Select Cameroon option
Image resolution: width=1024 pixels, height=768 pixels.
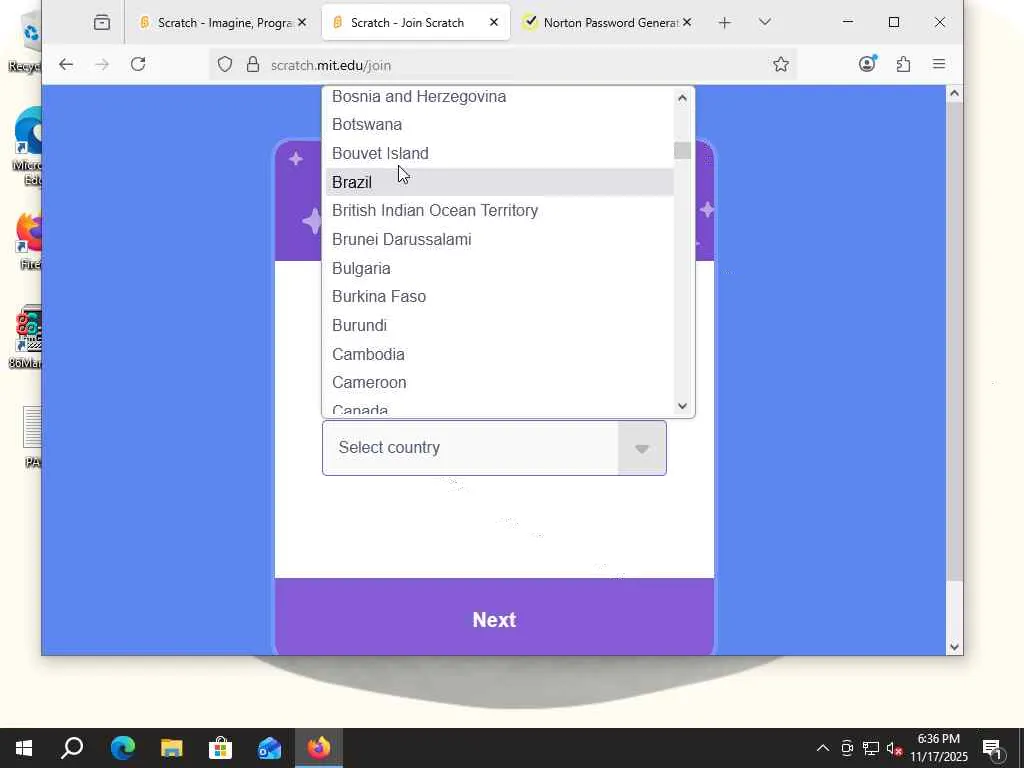500,383
